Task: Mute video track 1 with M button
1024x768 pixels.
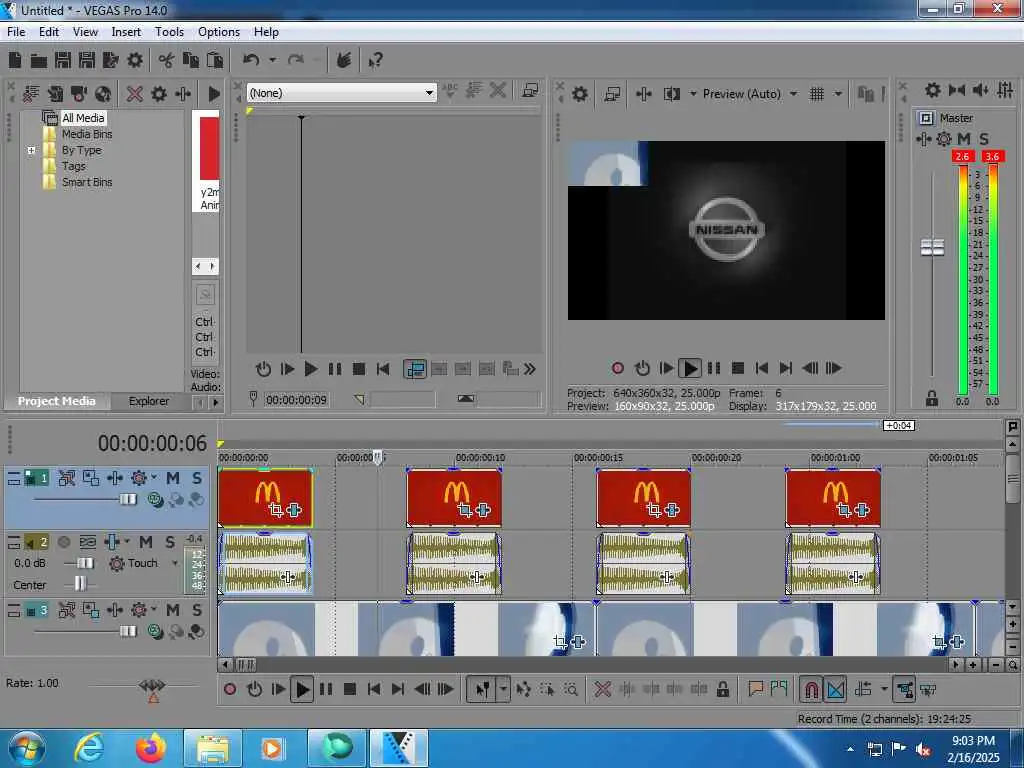Action: pos(173,478)
